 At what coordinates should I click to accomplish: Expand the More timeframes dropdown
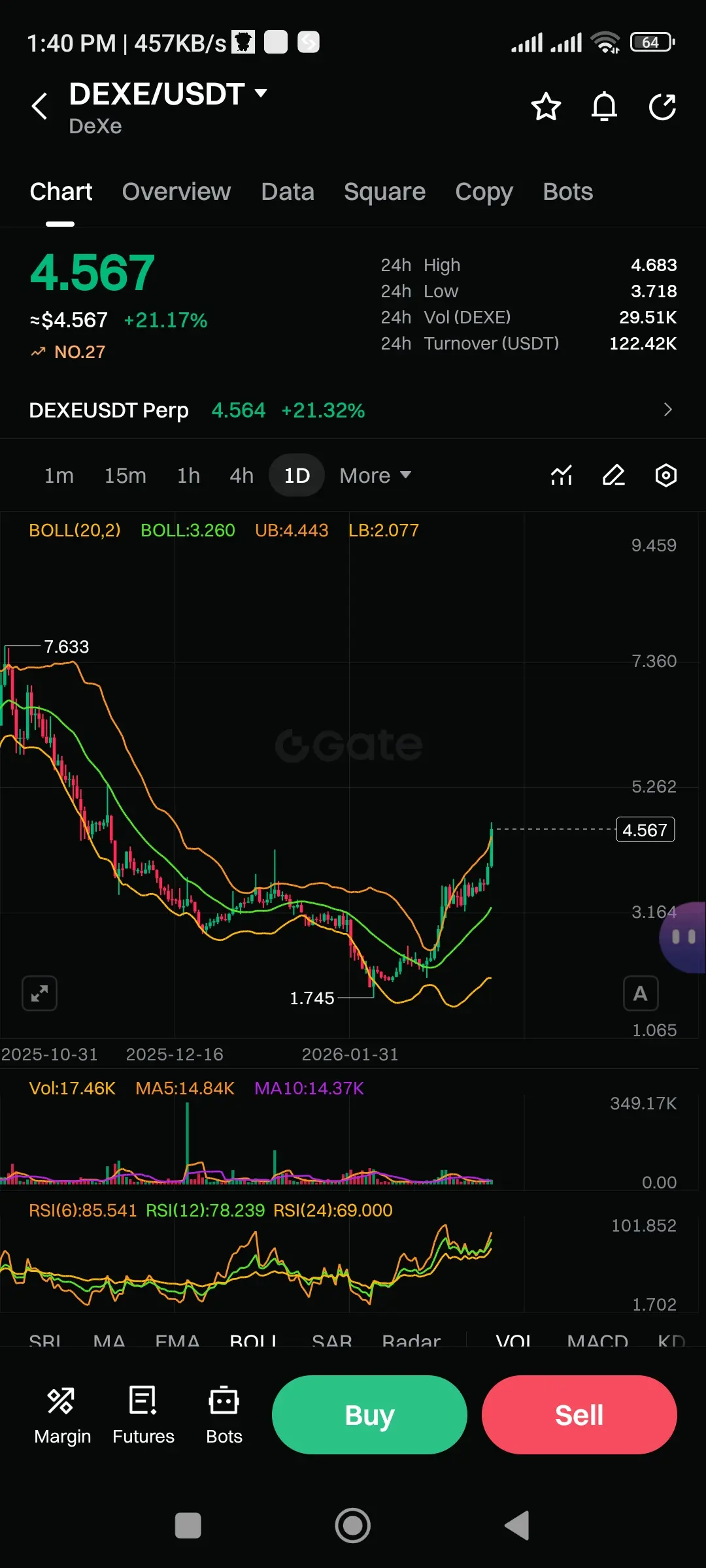[x=375, y=476]
